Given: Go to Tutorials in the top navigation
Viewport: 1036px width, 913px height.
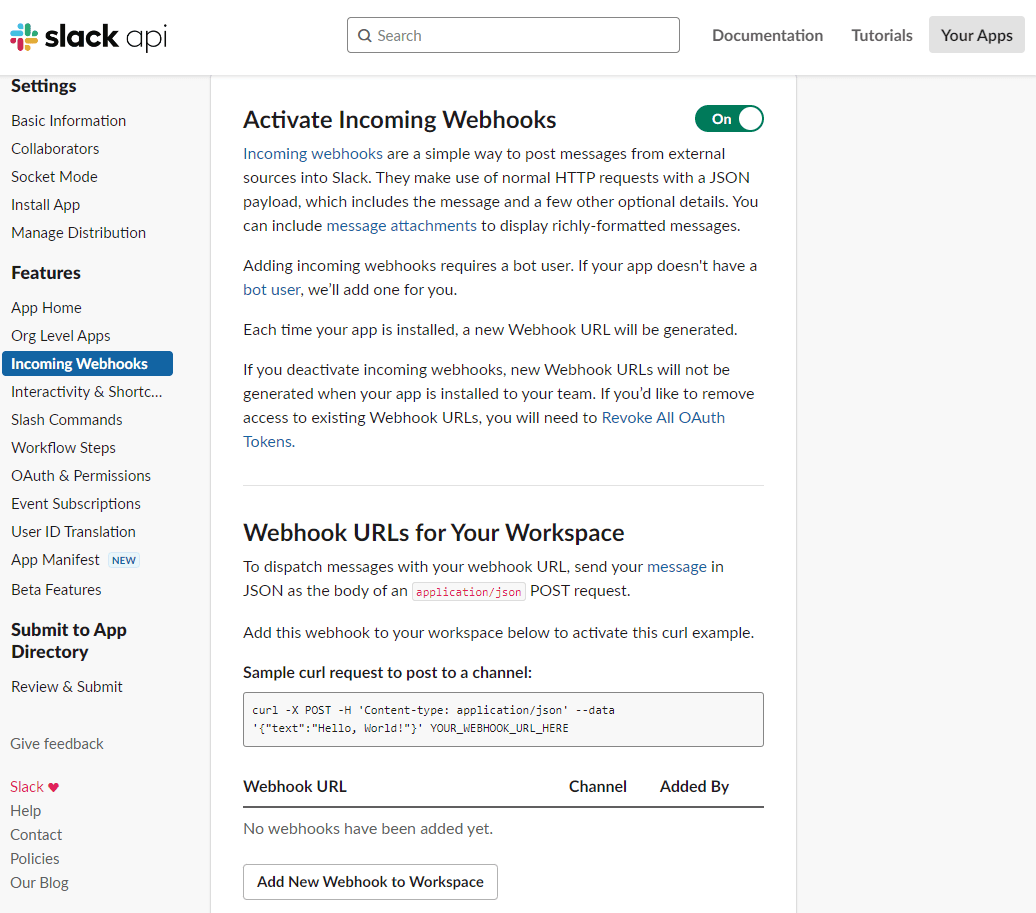Looking at the screenshot, I should [x=881, y=35].
